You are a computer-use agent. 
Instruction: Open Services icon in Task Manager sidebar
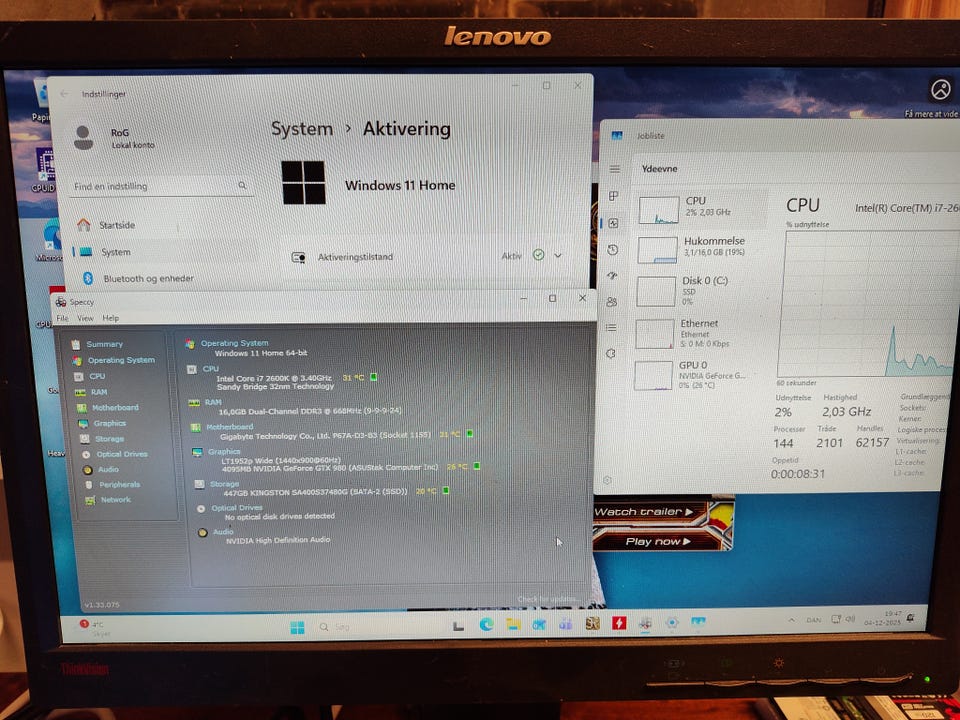pyautogui.click(x=613, y=353)
